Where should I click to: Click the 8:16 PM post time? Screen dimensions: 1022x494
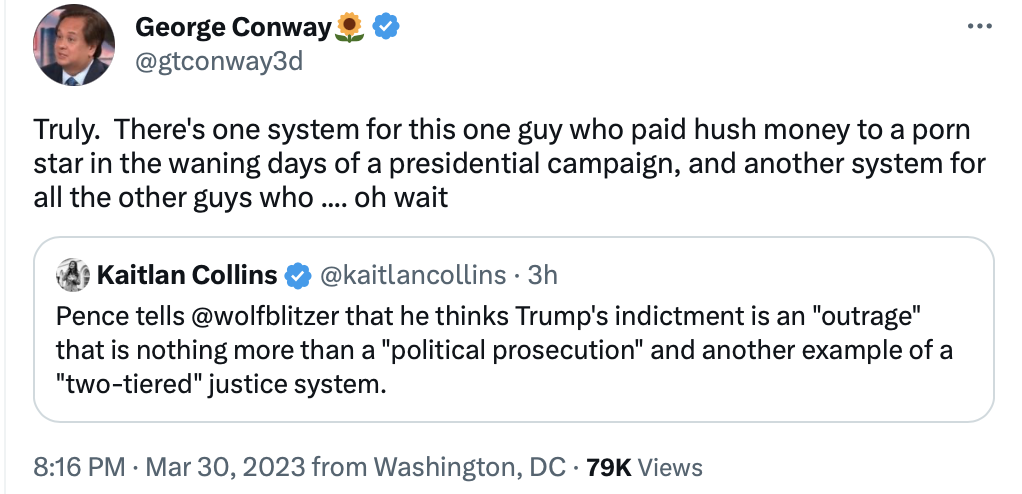[x=79, y=466]
